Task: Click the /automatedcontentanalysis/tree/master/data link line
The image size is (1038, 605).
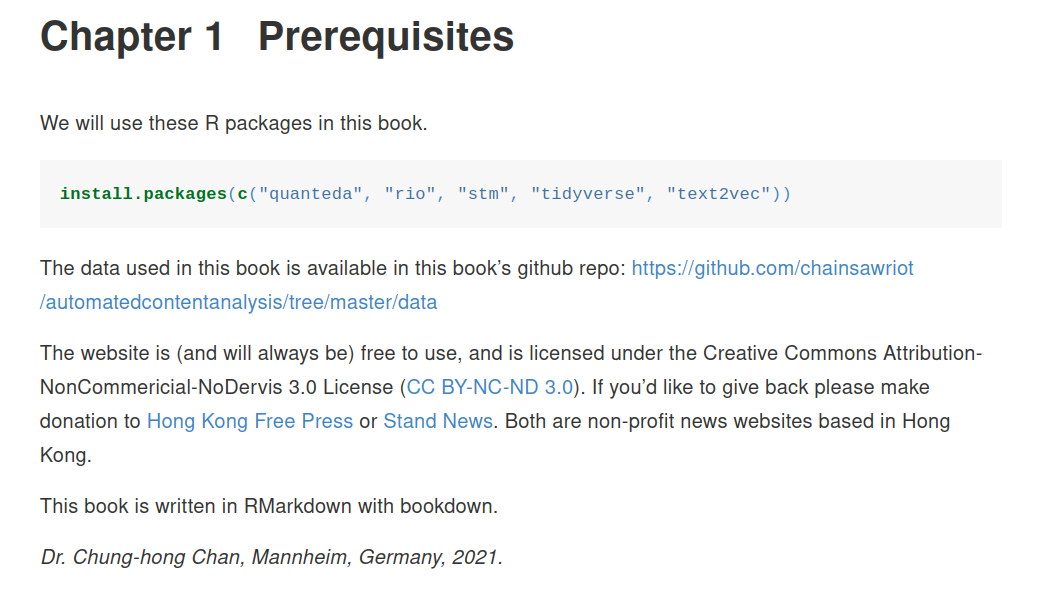Action: (238, 302)
